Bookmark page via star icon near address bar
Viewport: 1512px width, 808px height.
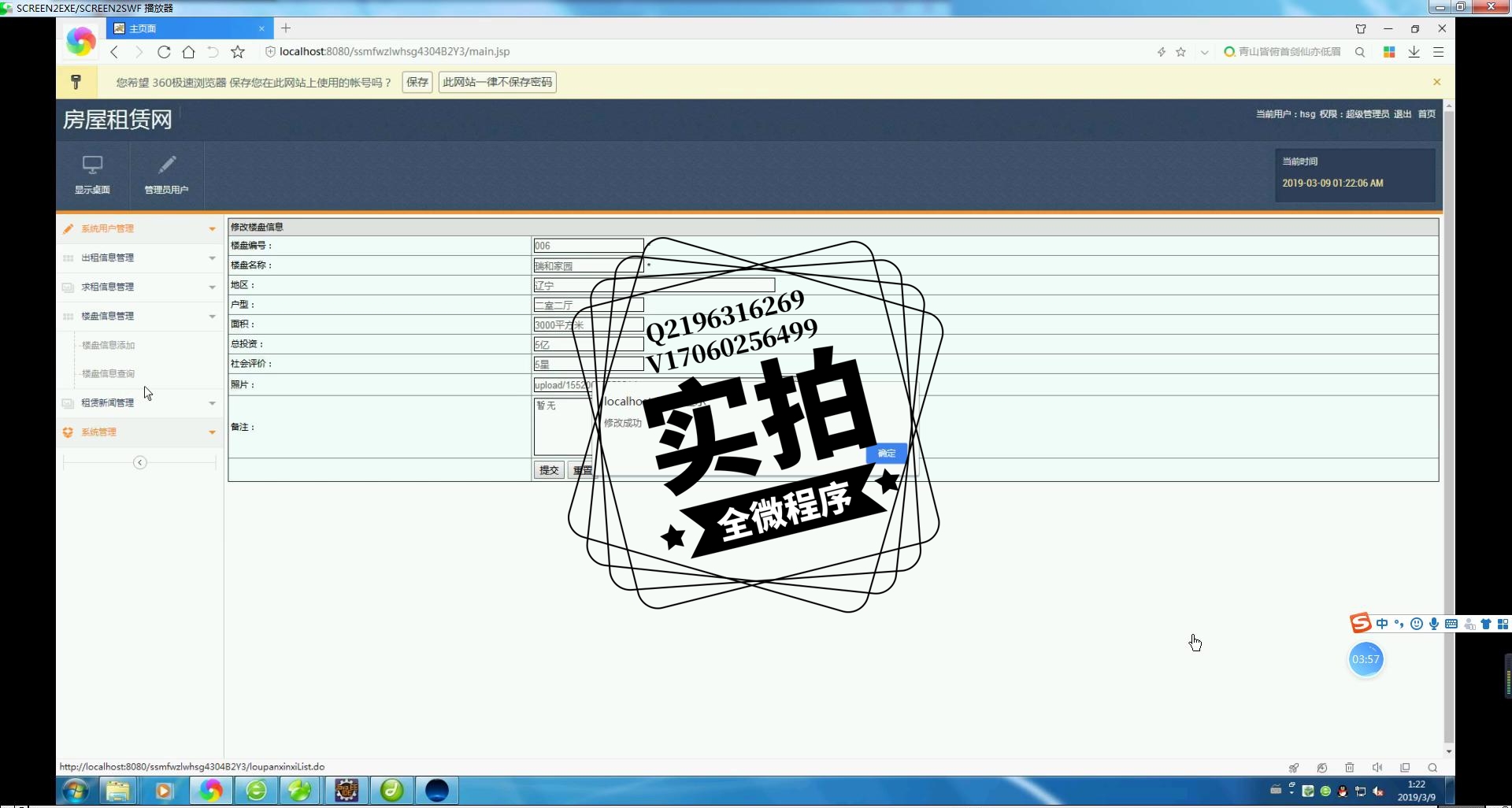(x=238, y=52)
